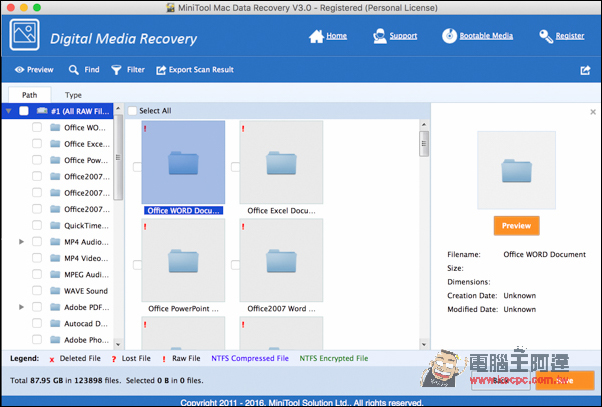
Task: Click the Find magnifier icon
Action: 73,70
